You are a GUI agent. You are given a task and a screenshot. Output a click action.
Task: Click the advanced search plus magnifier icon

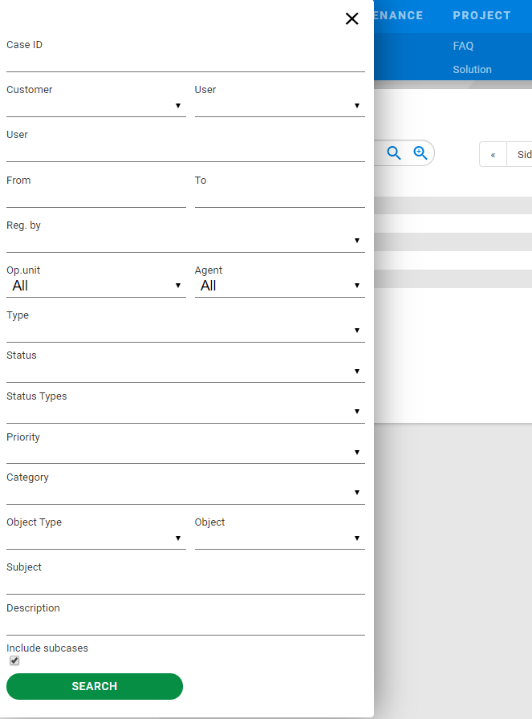click(x=420, y=153)
